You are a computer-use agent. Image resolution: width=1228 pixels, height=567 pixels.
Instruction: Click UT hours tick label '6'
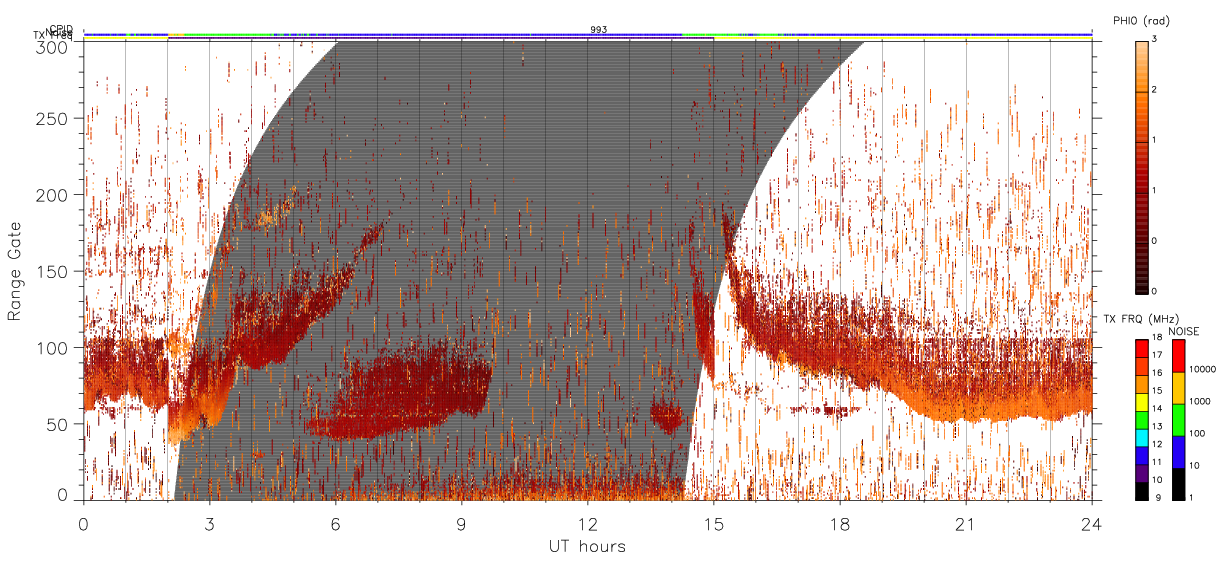[x=336, y=525]
